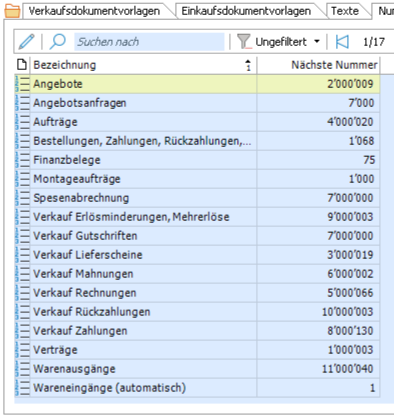
Task: Click the pencil edit icon
Action: pos(27,42)
